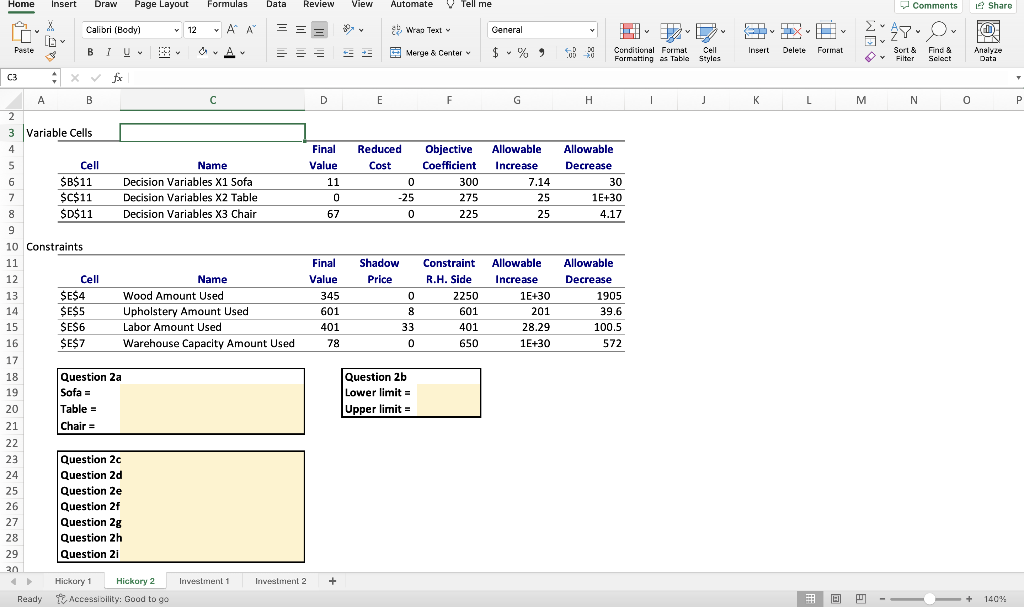Decrease indent
Image resolution: width=1024 pixels, height=607 pixels.
[x=348, y=53]
